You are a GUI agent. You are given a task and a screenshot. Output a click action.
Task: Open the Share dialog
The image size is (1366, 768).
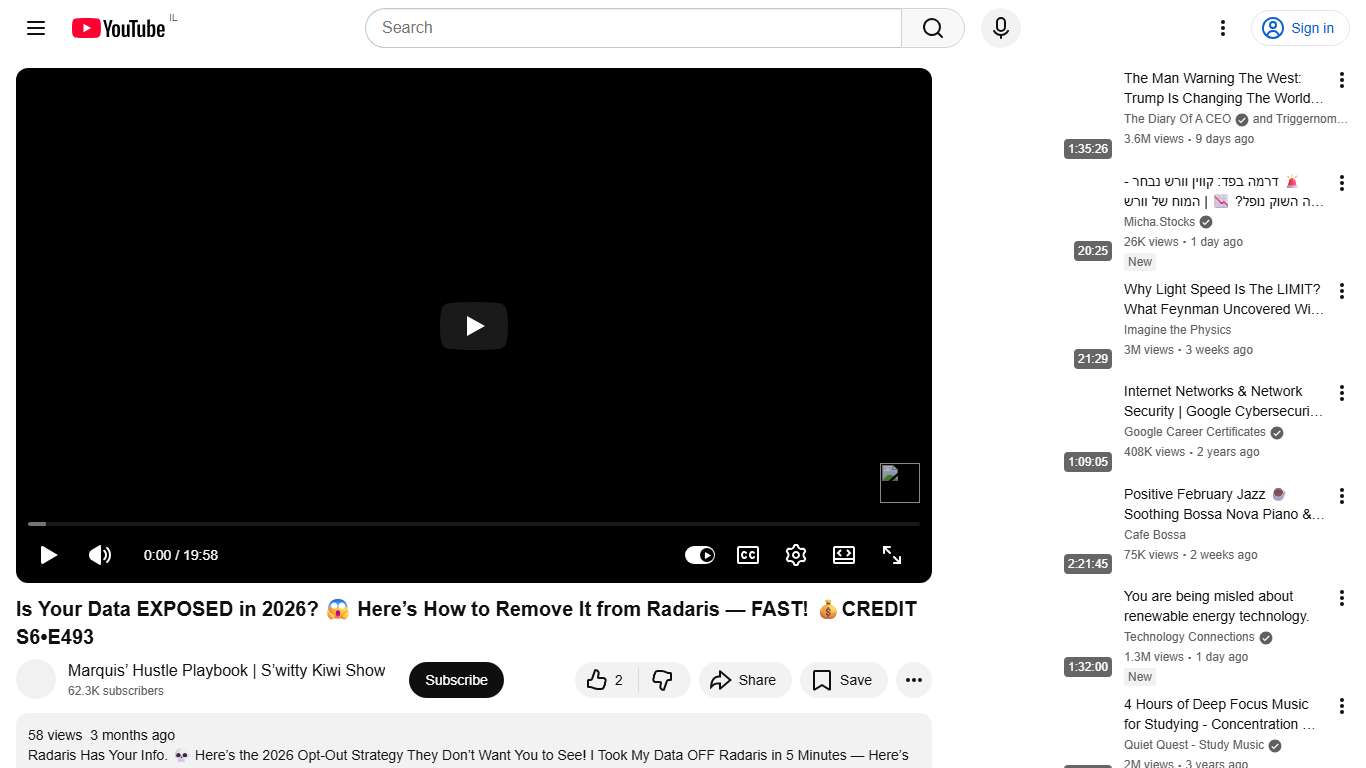tap(744, 680)
